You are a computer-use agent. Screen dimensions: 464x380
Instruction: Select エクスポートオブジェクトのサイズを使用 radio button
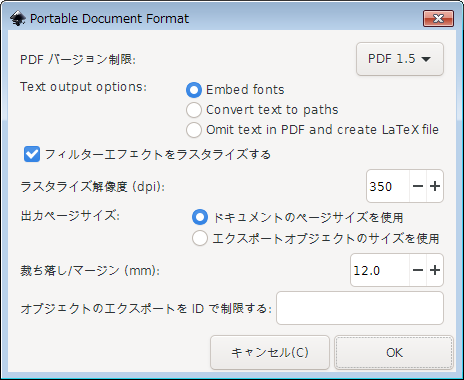pos(200,238)
